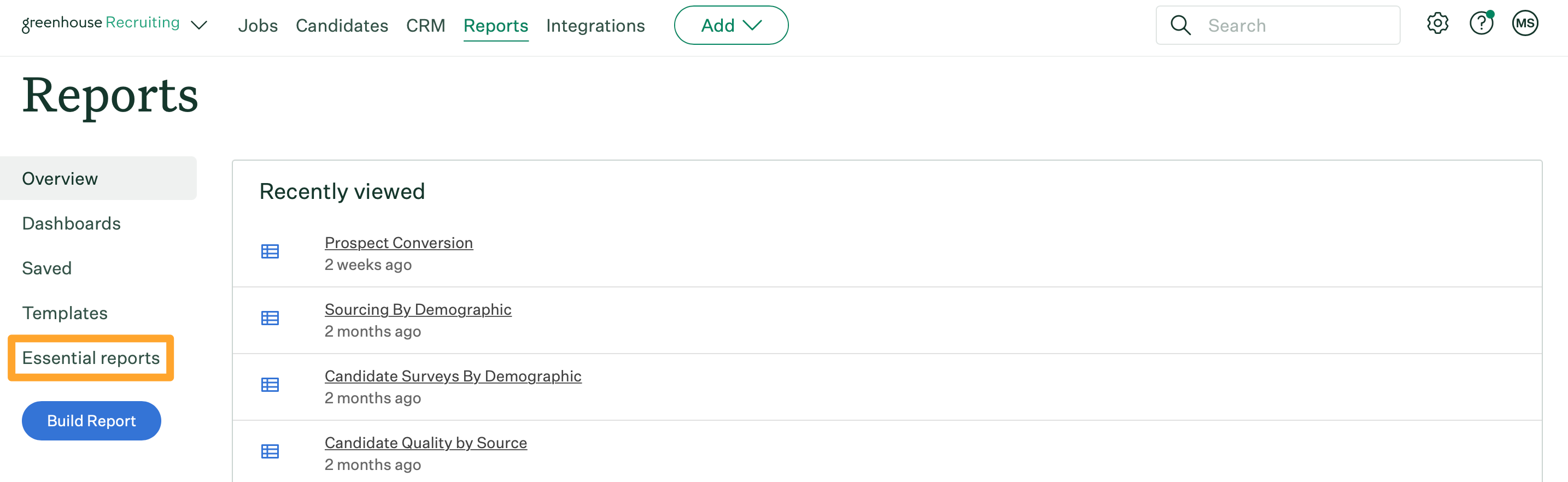This screenshot has height=482, width=1568.
Task: Open the Candidates page
Action: tap(342, 26)
